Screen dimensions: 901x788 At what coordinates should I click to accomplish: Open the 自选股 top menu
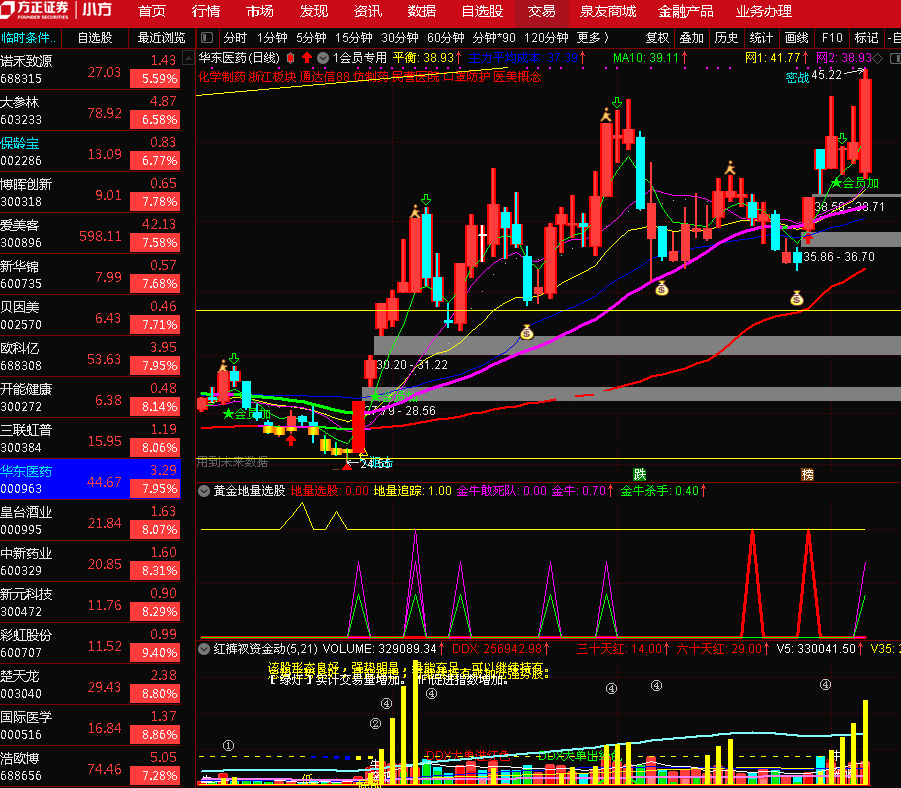point(482,11)
